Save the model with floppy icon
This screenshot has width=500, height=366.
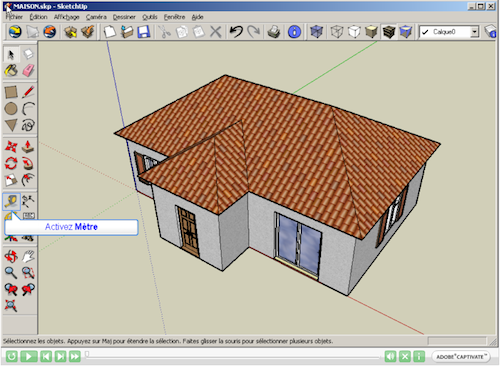click(x=144, y=32)
